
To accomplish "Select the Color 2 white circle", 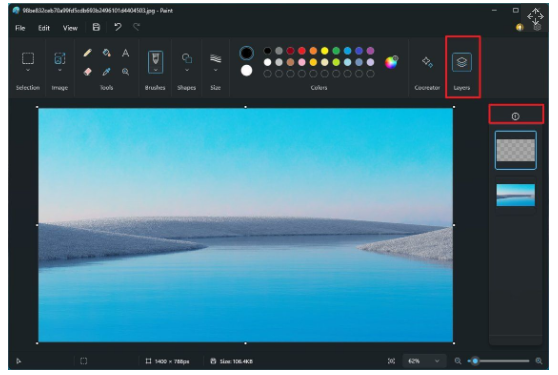I will [246, 70].
